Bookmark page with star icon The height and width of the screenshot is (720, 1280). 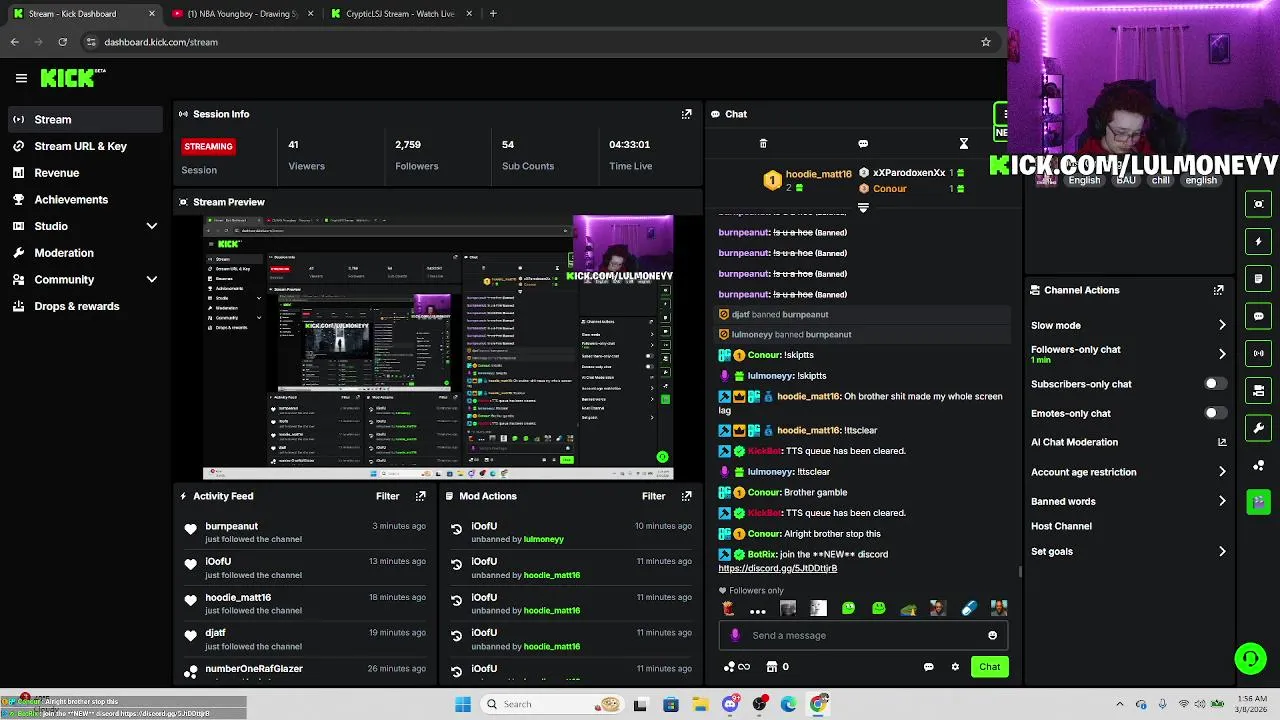click(x=985, y=42)
